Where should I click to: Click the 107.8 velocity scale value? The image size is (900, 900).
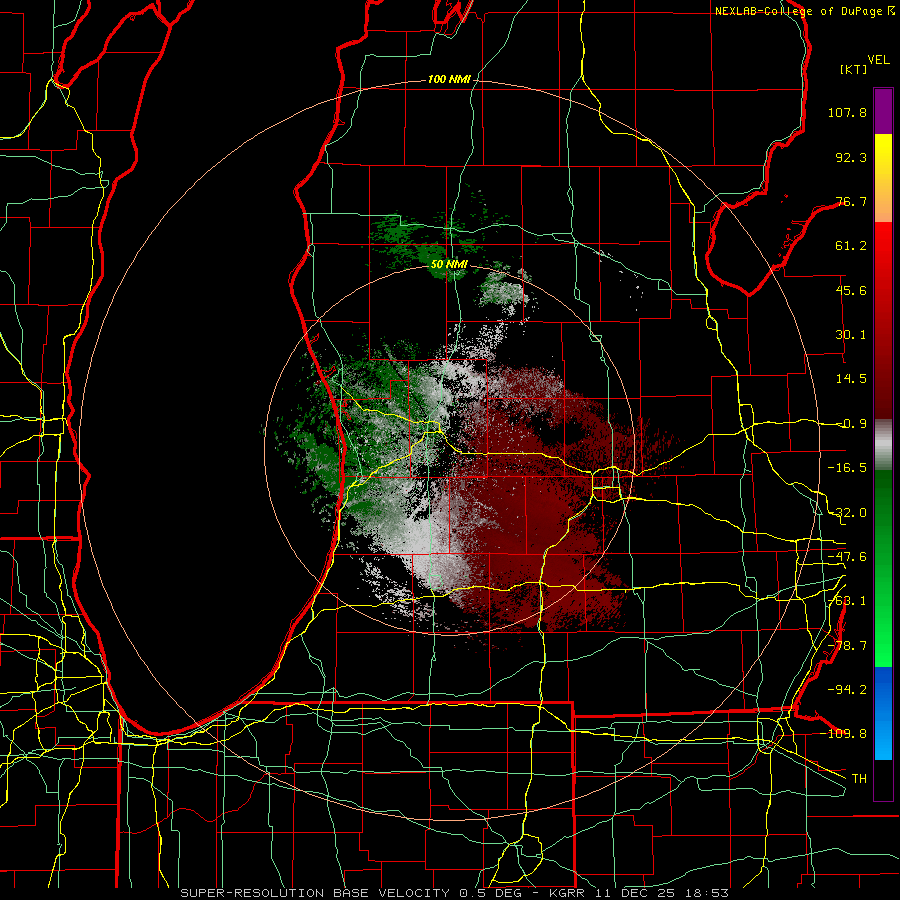click(847, 112)
